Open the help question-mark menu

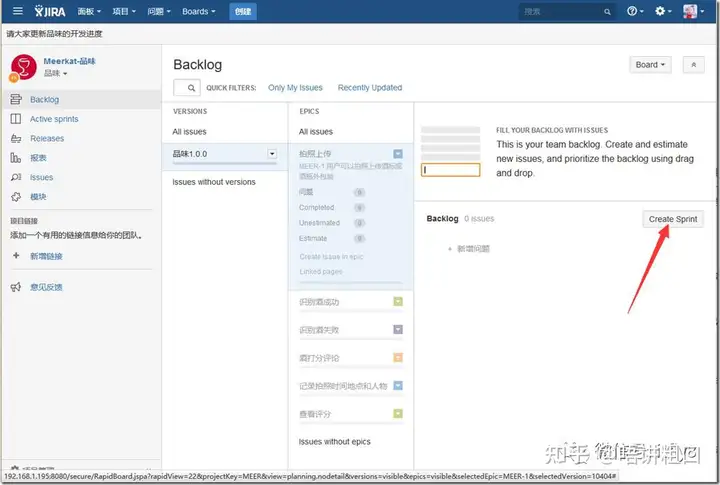[x=635, y=11]
